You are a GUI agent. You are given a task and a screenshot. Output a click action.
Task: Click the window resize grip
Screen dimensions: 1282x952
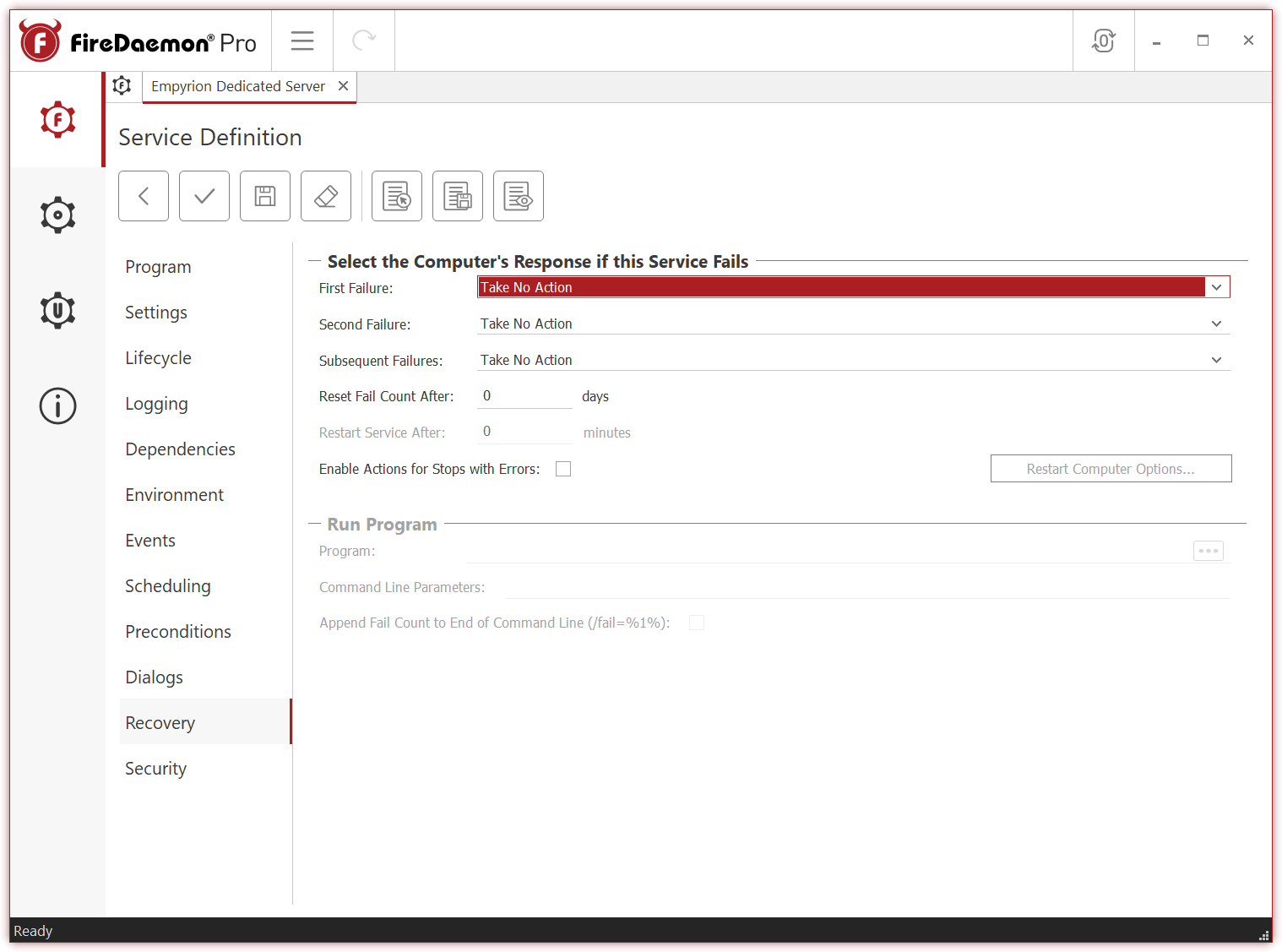click(1263, 935)
